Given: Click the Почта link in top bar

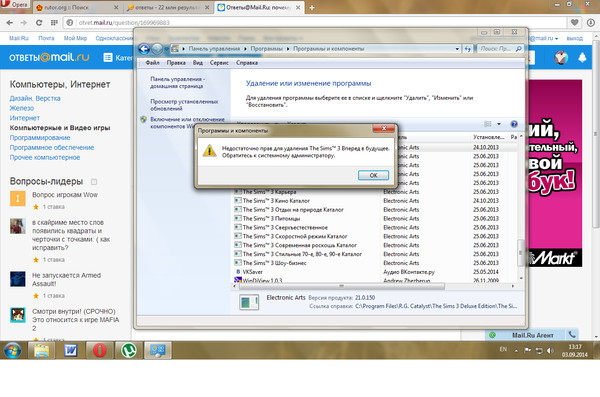Looking at the screenshot, I should point(46,38).
